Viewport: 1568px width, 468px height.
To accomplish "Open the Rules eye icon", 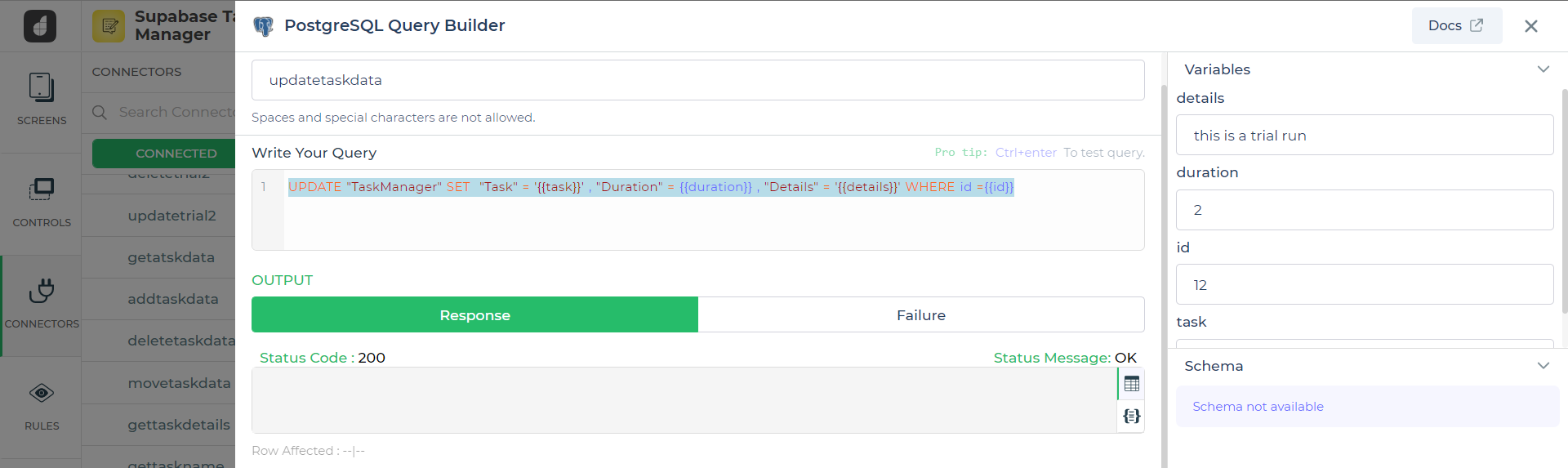I will (41, 394).
